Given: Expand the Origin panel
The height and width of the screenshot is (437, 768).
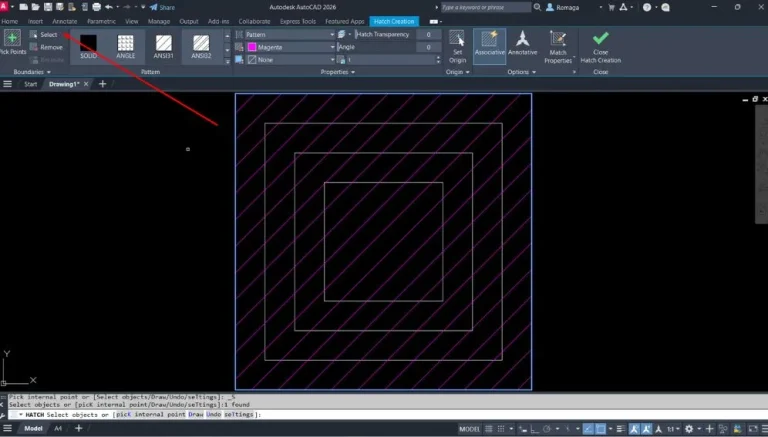Looking at the screenshot, I should tap(457, 72).
